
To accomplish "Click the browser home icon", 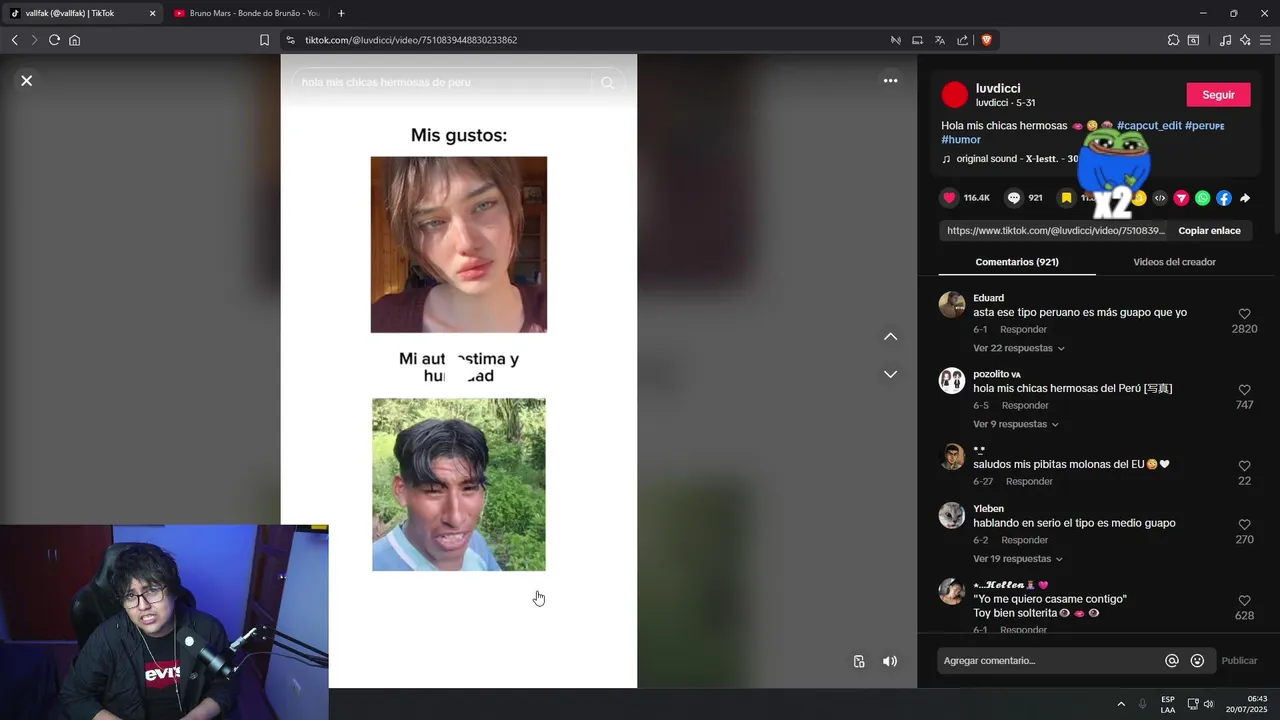I will tap(74, 40).
